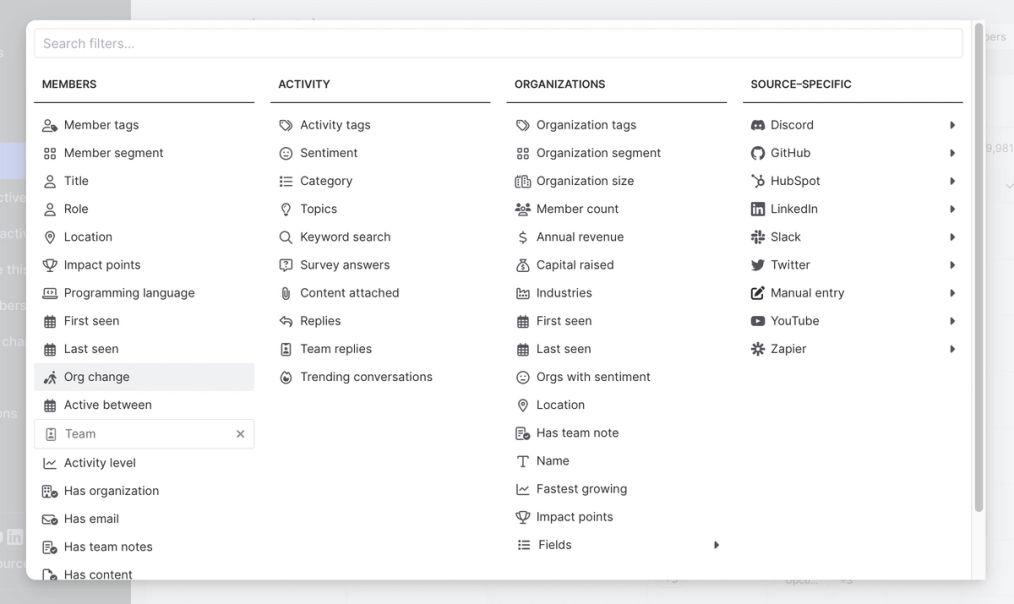The width and height of the screenshot is (1014, 604).
Task: Remove the Team filter chip
Action: (240, 433)
